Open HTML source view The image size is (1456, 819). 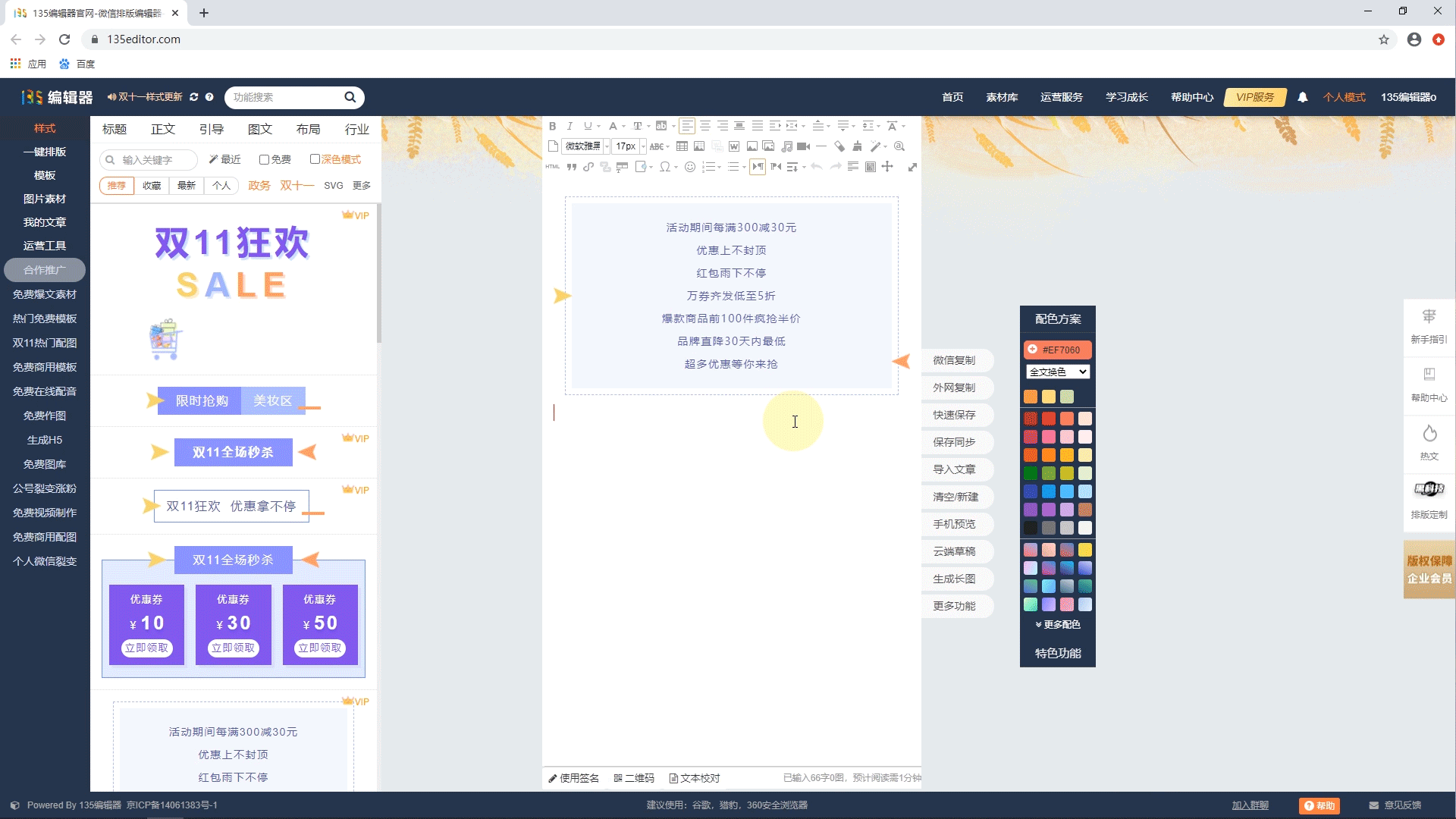(552, 167)
